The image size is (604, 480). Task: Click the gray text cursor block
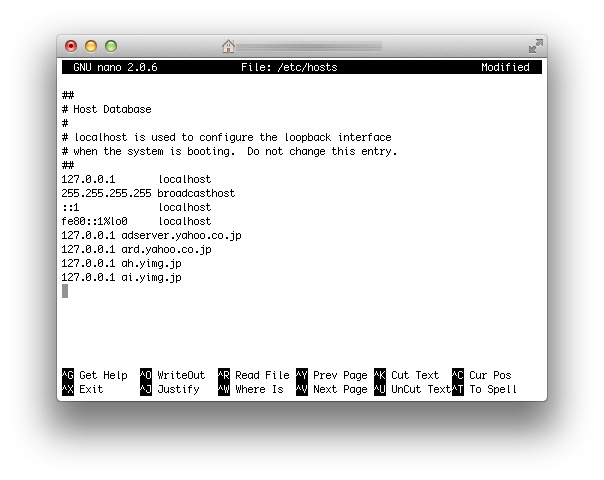point(65,291)
